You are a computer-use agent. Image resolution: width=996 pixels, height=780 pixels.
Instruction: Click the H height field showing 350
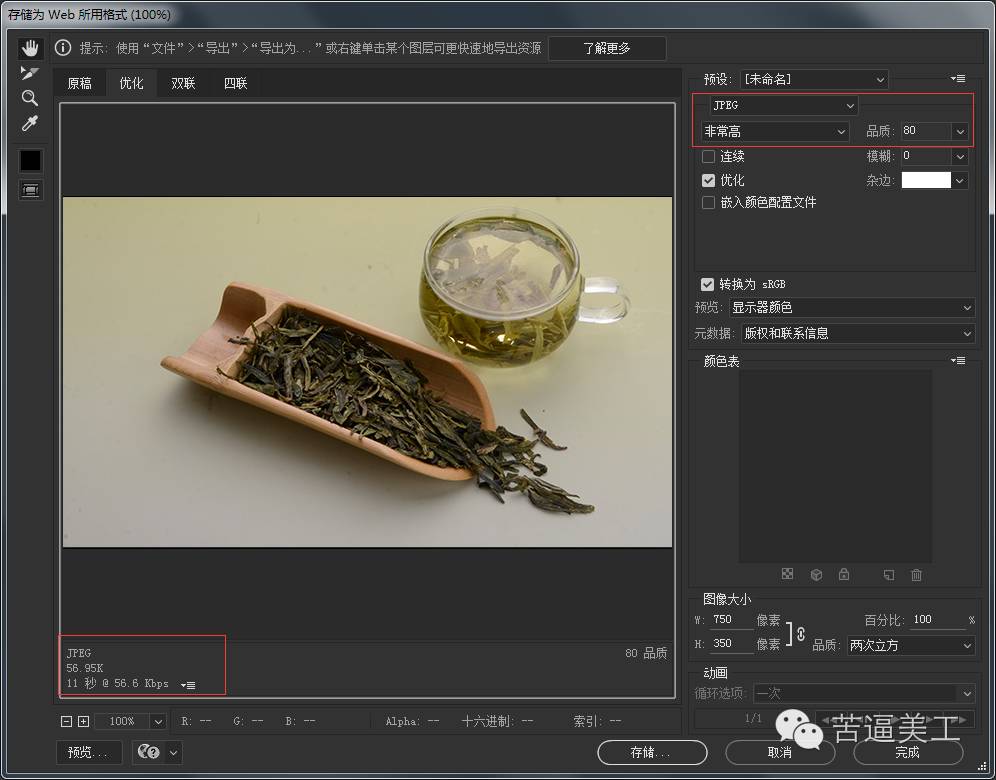pyautogui.click(x=731, y=644)
